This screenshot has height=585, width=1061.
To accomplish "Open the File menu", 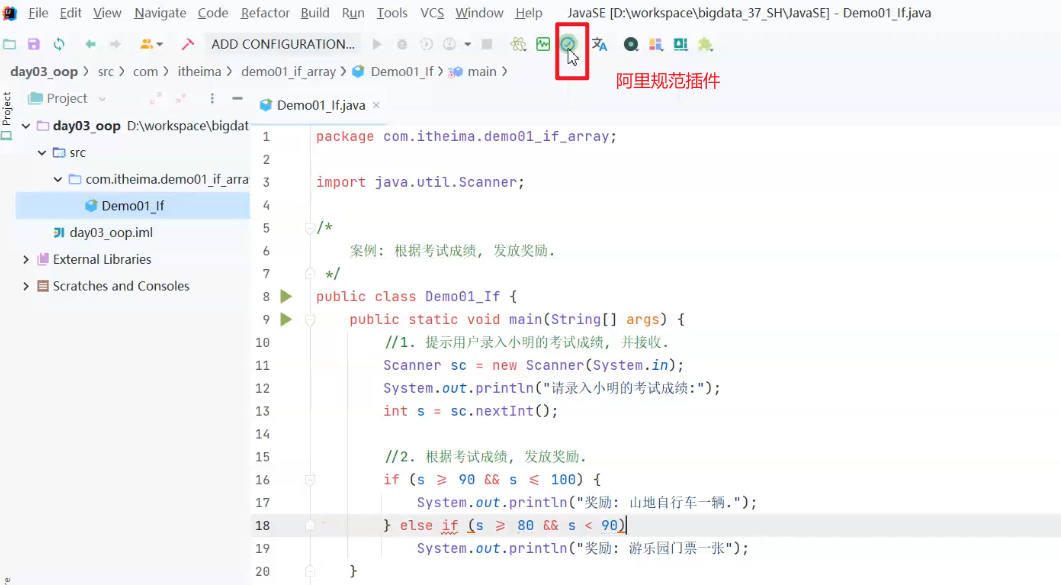I will (38, 13).
